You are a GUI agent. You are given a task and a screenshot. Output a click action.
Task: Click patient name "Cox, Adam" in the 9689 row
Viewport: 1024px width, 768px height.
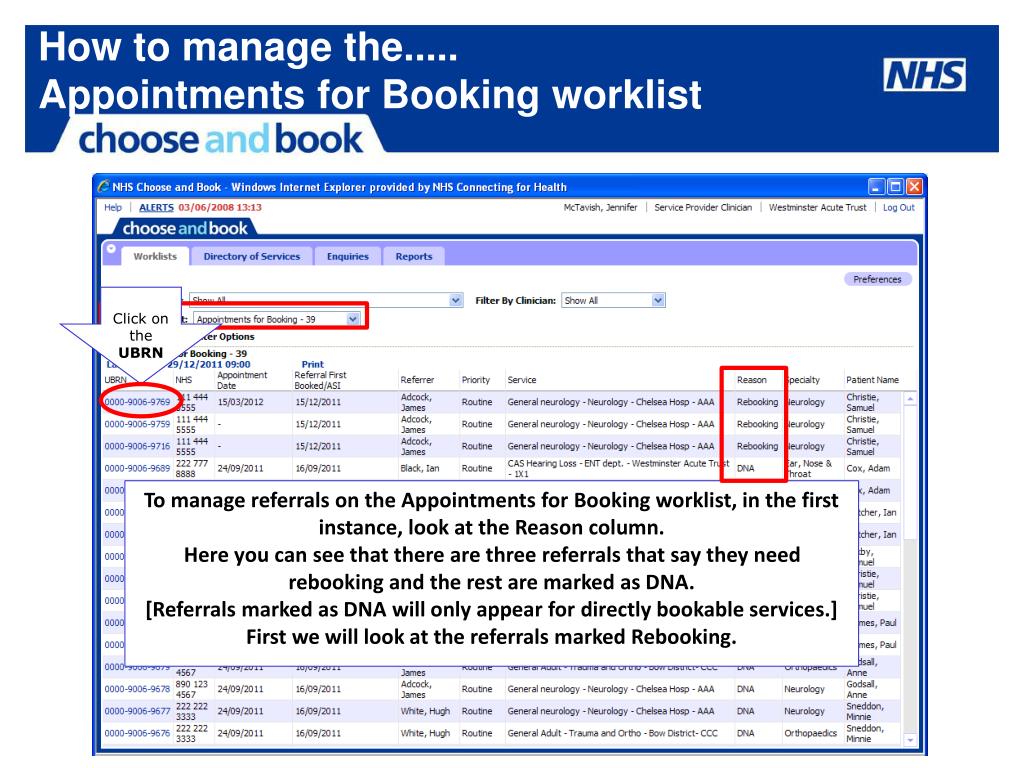coord(868,468)
